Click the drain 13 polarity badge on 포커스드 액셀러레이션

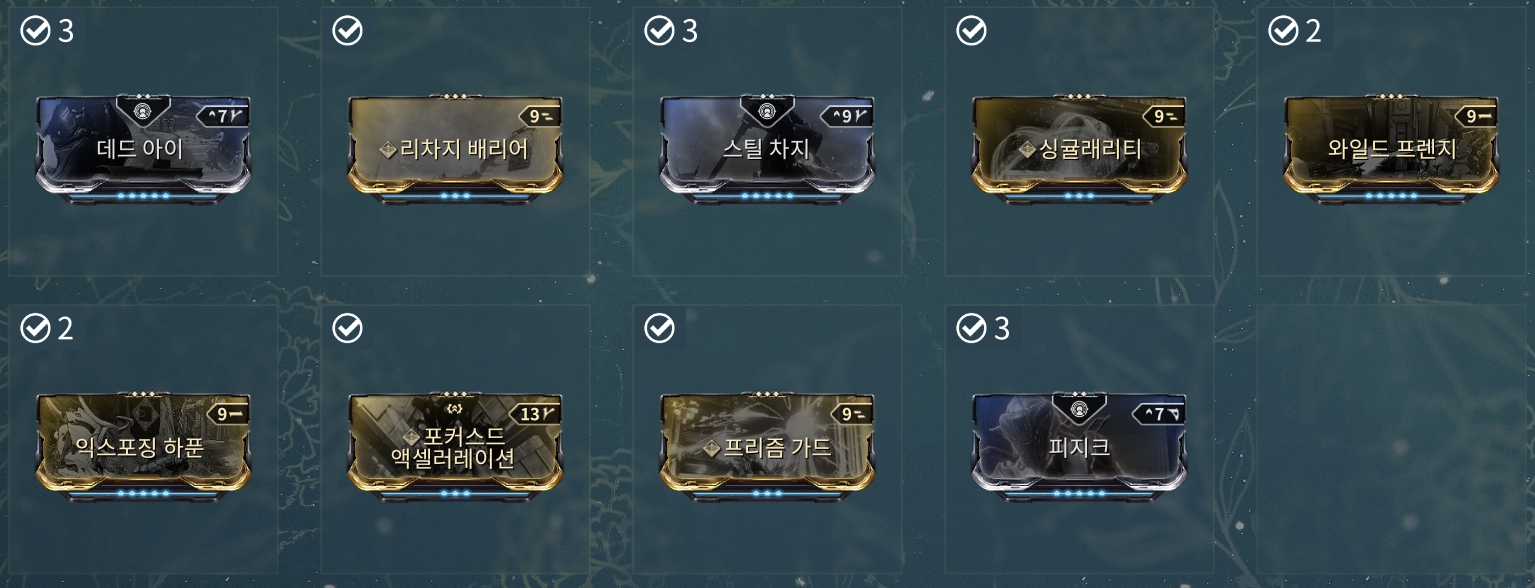tap(535, 413)
